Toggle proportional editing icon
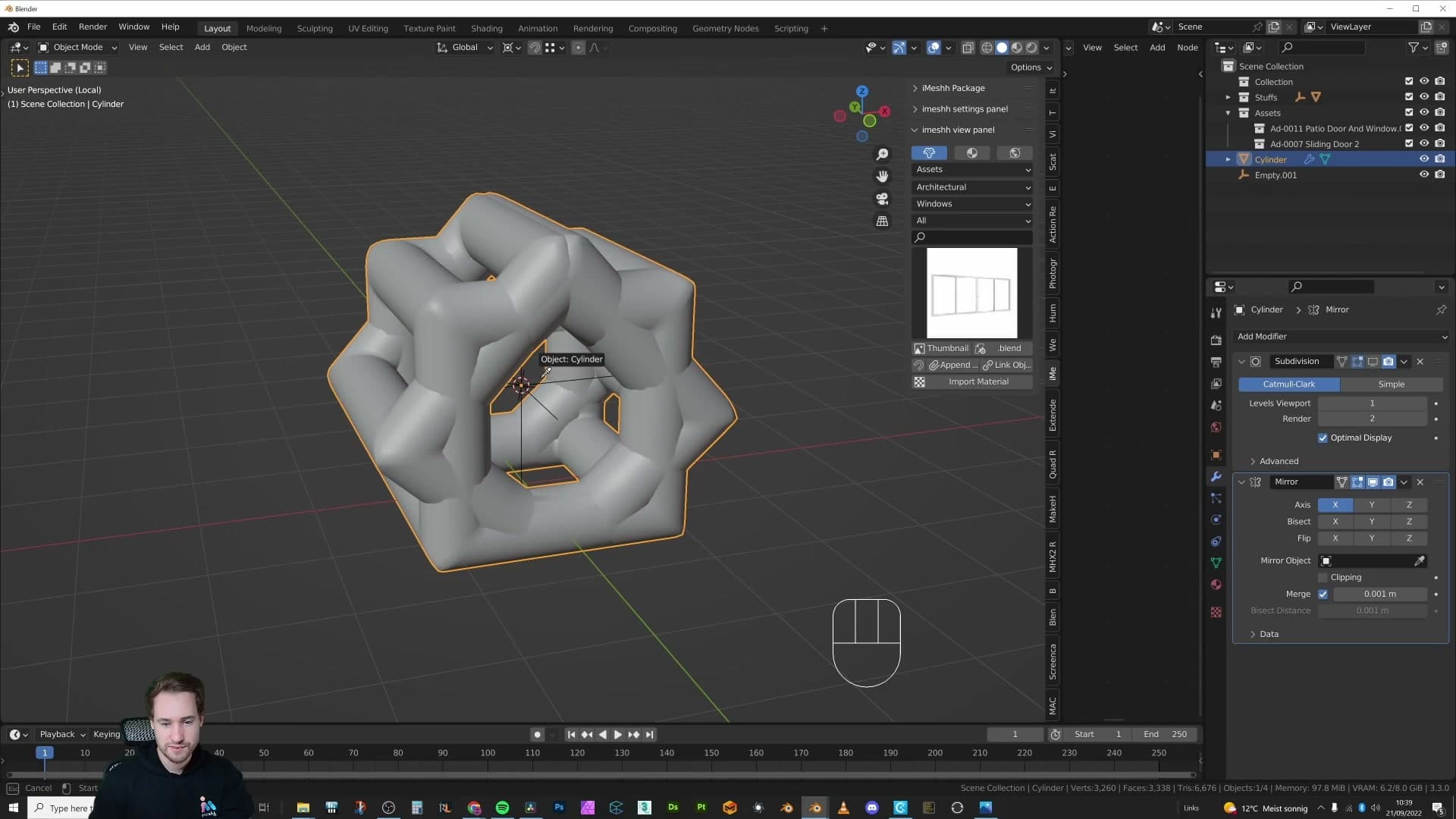1456x819 pixels. (578, 48)
